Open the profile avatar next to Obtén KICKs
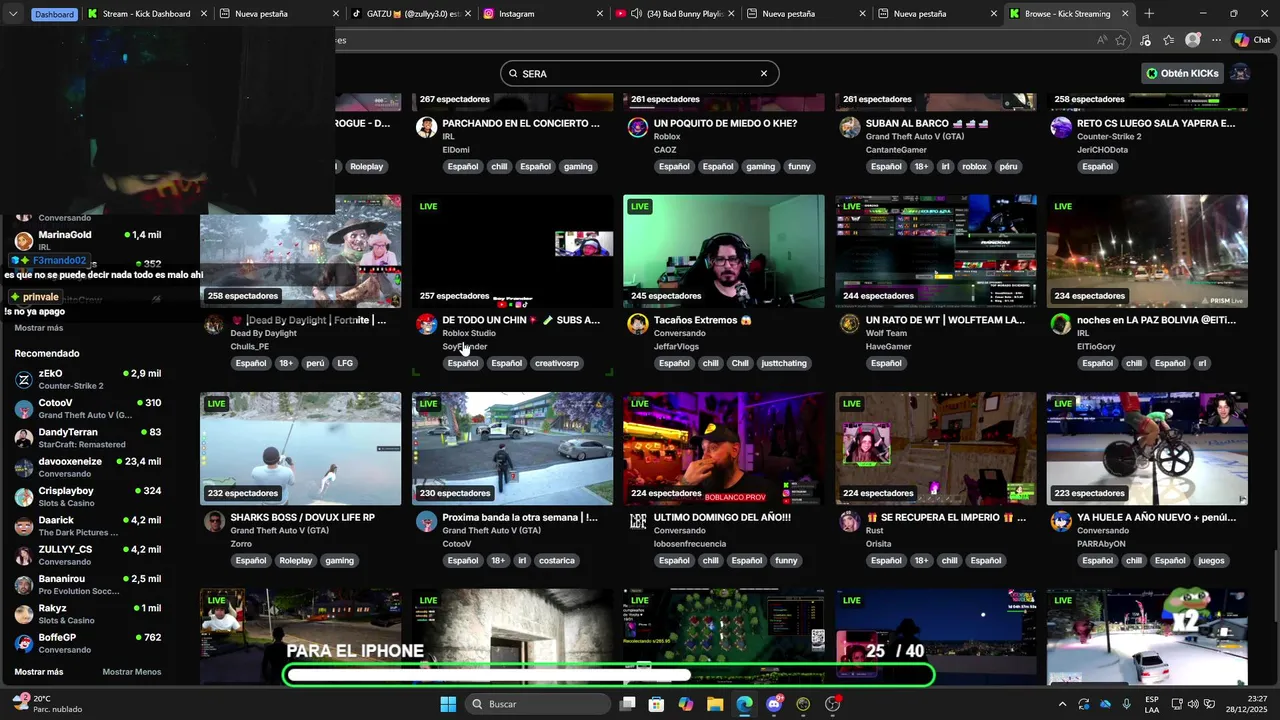Screen dimensions: 1280x720 tap(1240, 73)
